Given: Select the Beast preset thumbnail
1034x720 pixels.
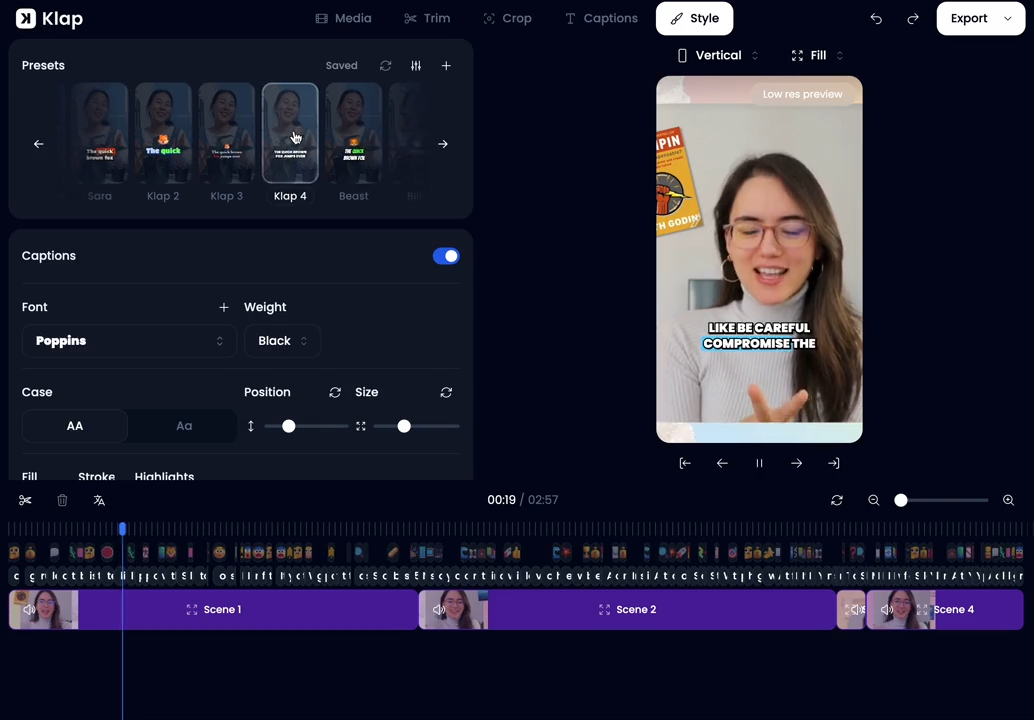Looking at the screenshot, I should point(353,134).
